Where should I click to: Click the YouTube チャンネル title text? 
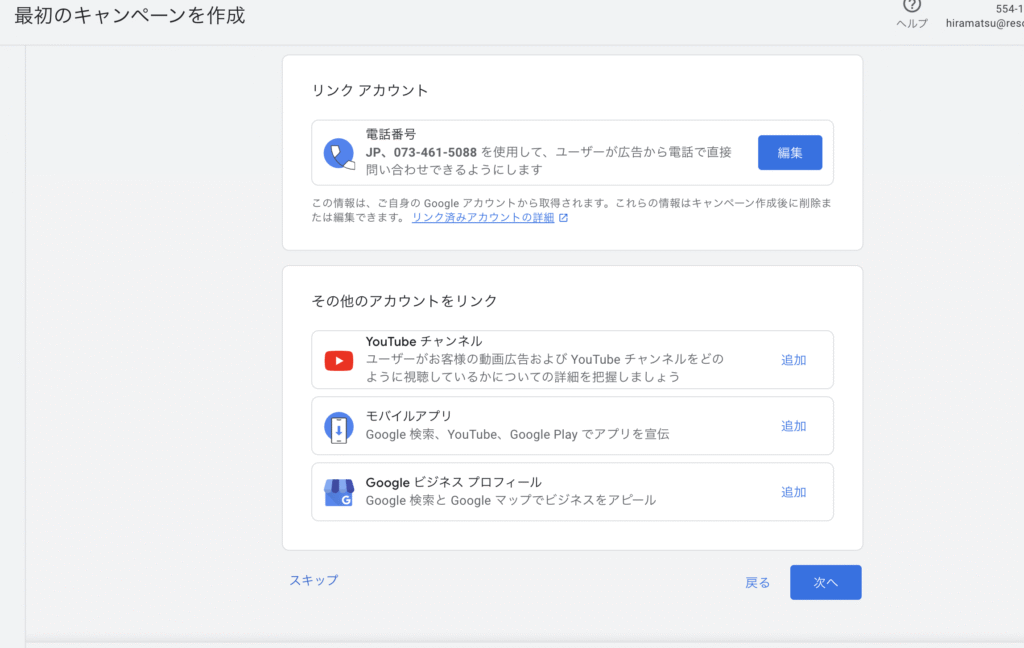click(x=424, y=341)
